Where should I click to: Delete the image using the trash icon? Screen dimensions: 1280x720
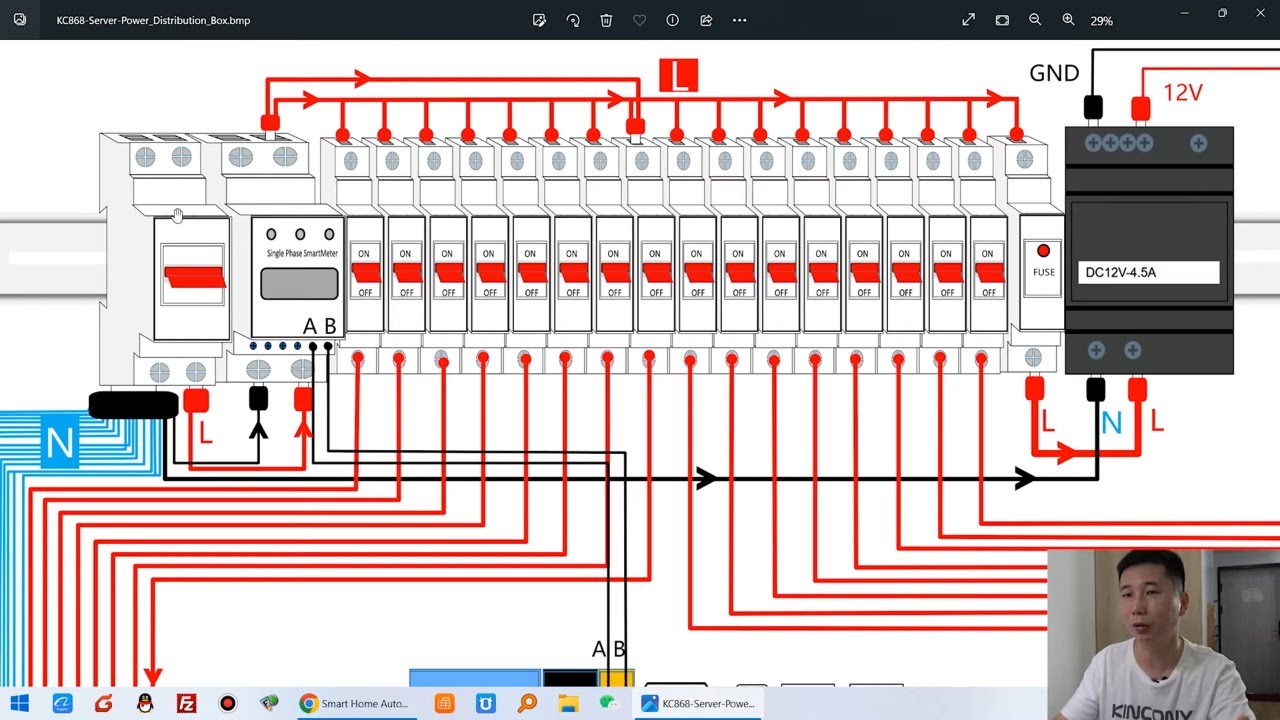point(606,20)
